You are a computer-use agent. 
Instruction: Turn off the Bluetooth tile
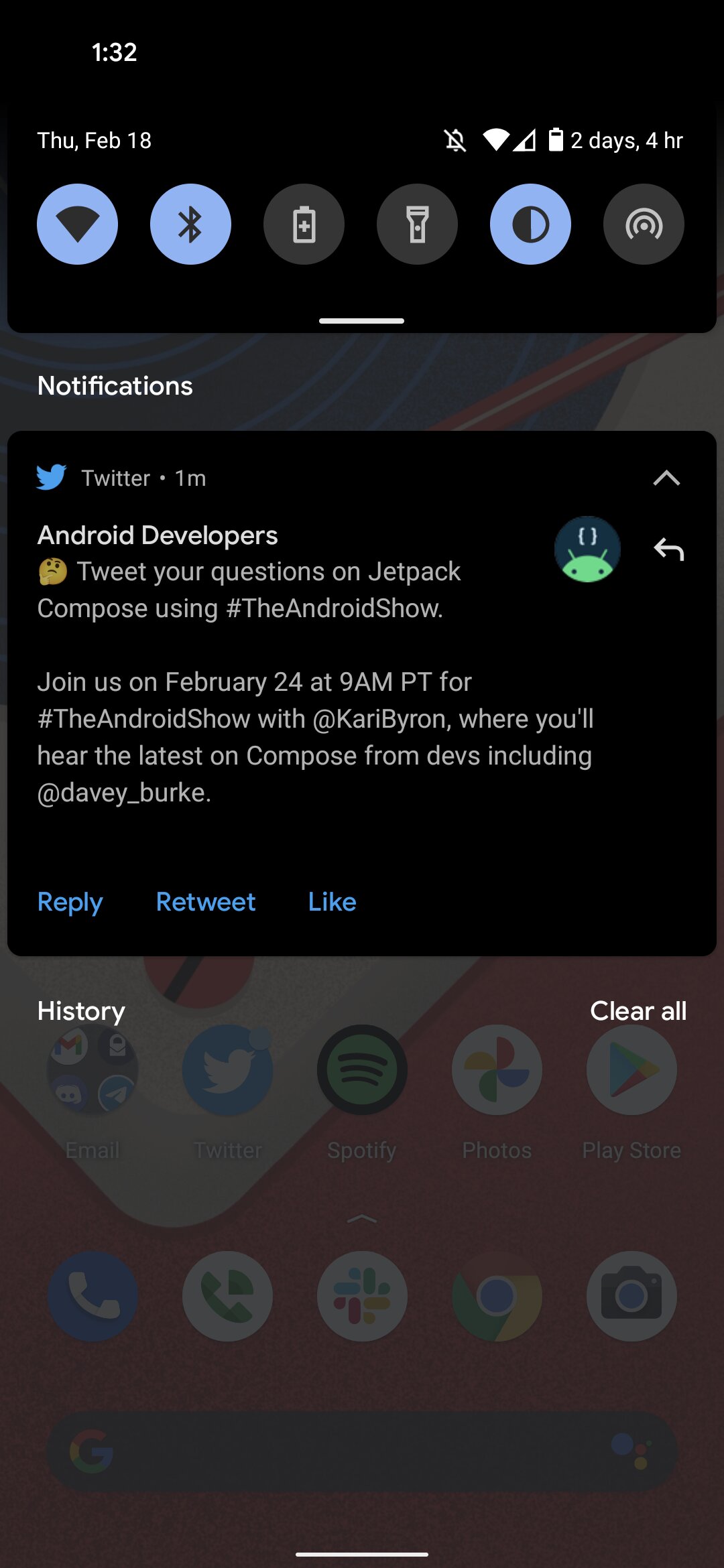pyautogui.click(x=190, y=224)
